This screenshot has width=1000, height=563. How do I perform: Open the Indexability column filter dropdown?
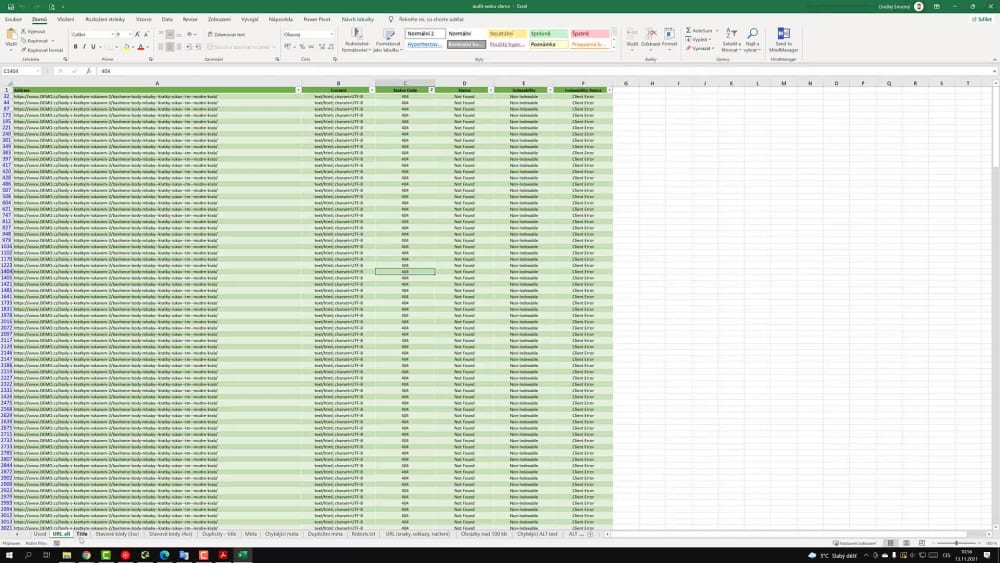550,91
